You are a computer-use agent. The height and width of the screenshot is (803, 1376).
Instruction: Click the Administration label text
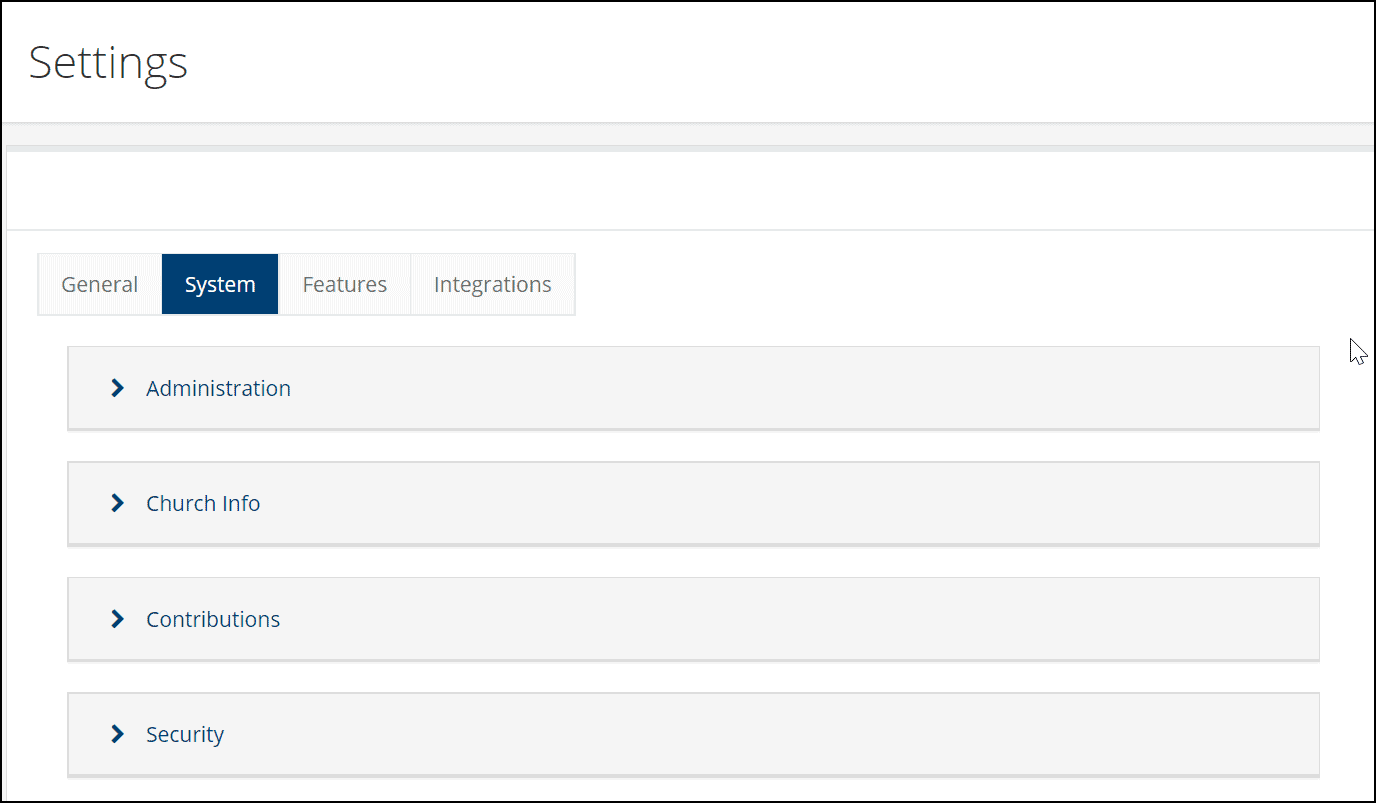point(218,388)
